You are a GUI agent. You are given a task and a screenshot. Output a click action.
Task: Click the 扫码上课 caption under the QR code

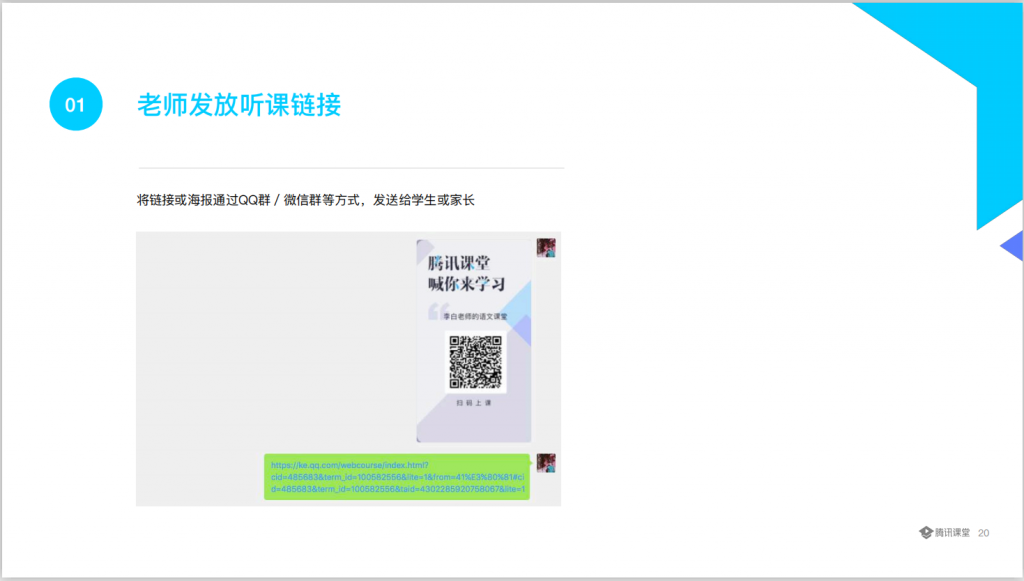[x=474, y=403]
